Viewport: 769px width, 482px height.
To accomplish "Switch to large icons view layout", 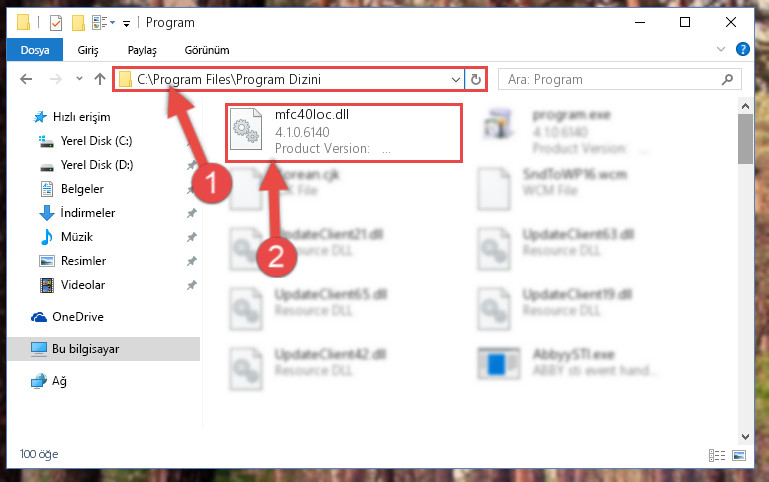I will [739, 455].
